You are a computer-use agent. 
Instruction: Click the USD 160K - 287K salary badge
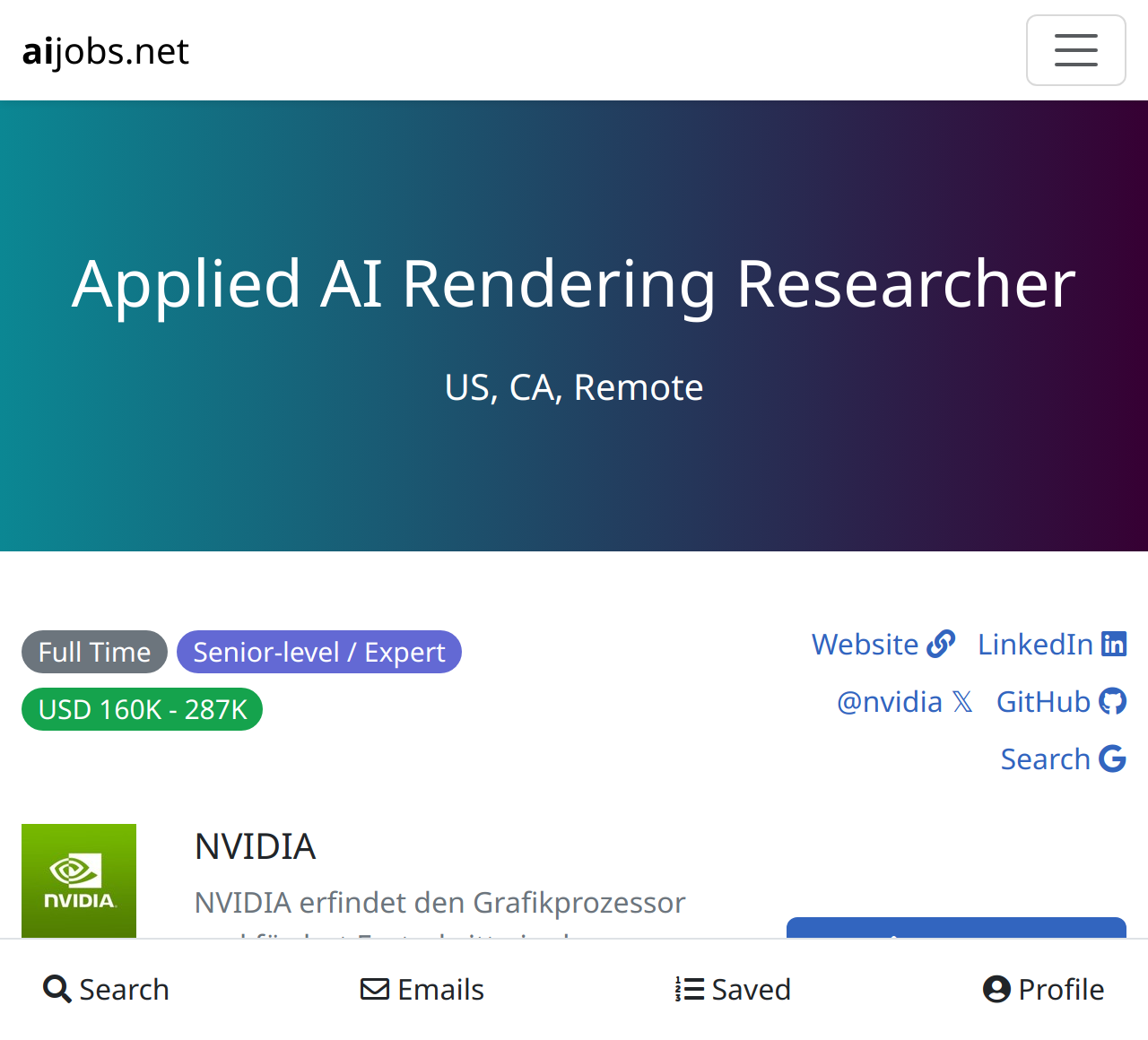pyautogui.click(x=142, y=709)
